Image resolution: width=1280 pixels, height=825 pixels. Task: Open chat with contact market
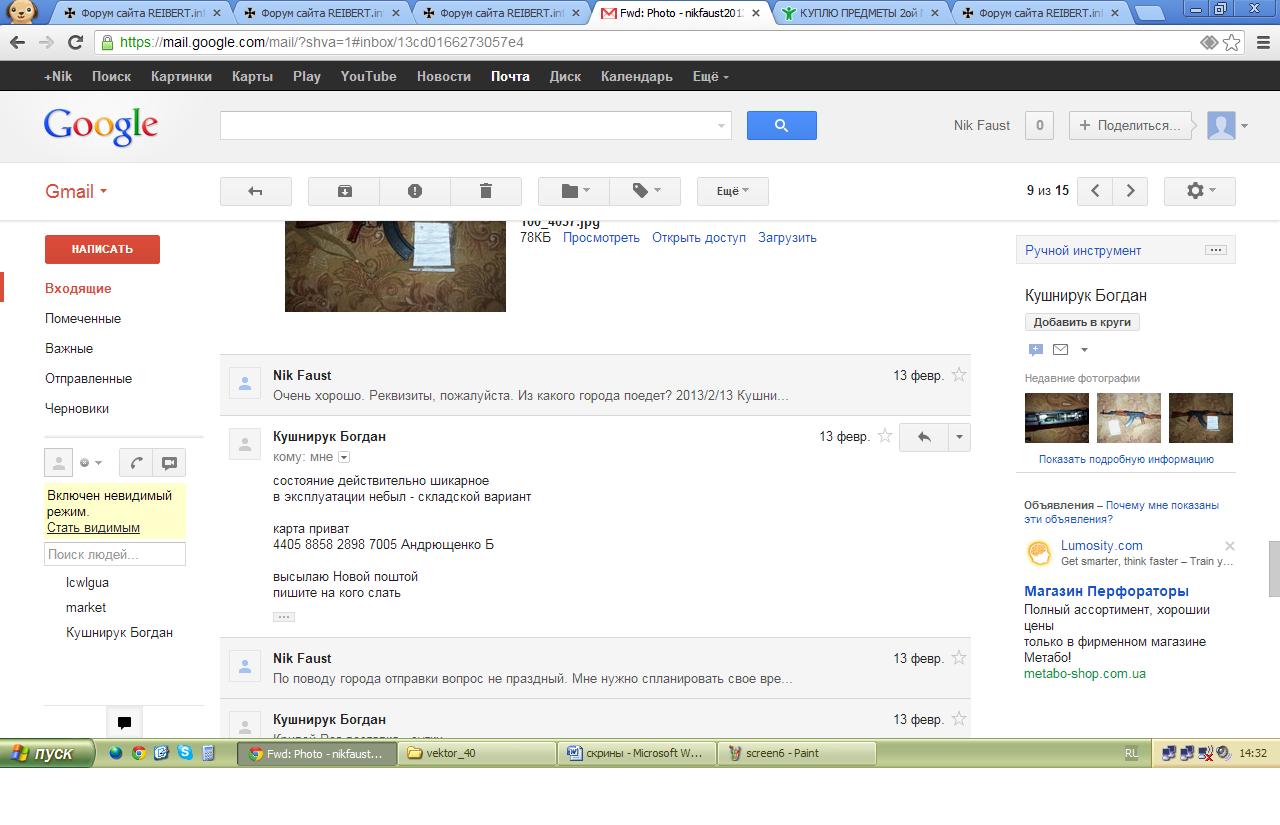pyautogui.click(x=86, y=607)
